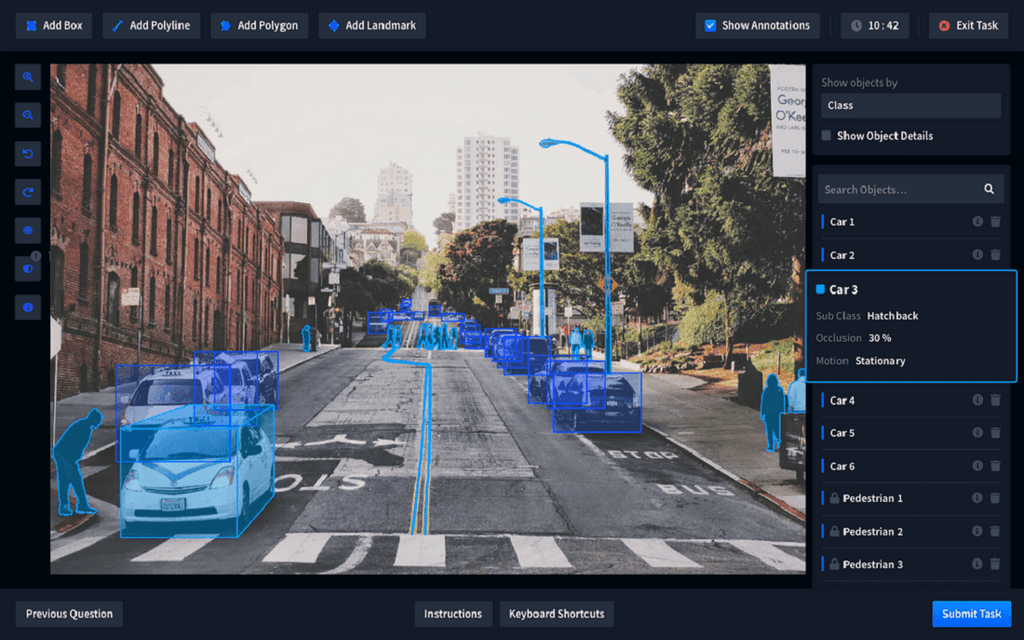Image resolution: width=1024 pixels, height=640 pixels.
Task: Open the Show objects by Class dropdown
Action: click(910, 105)
